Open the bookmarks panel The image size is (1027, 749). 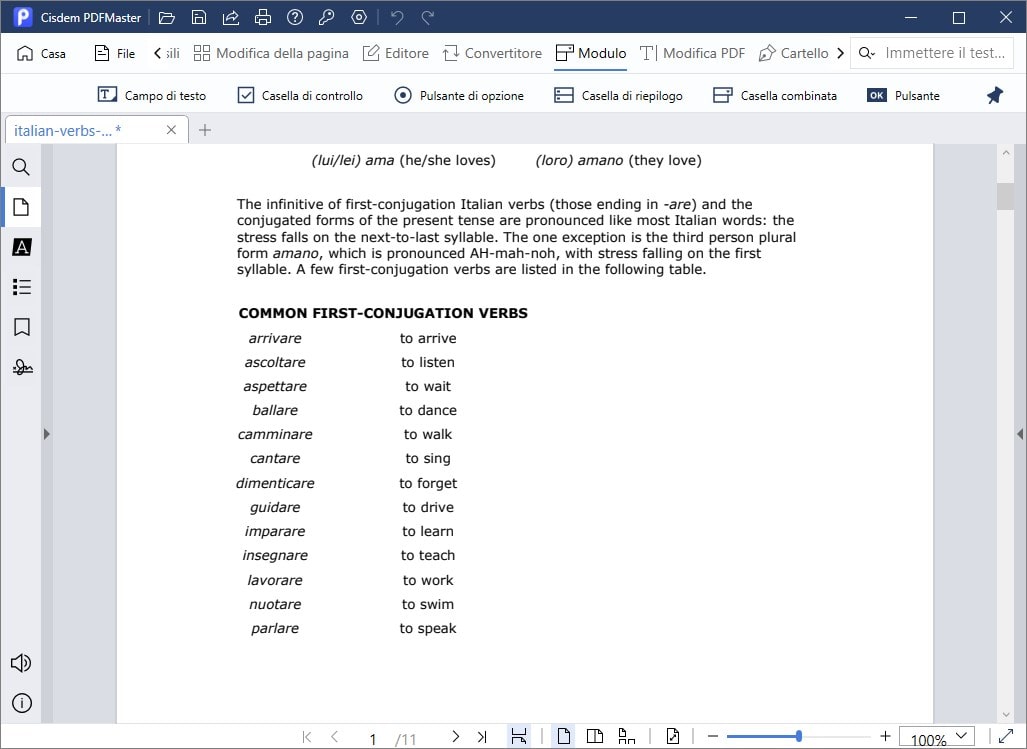[21, 327]
